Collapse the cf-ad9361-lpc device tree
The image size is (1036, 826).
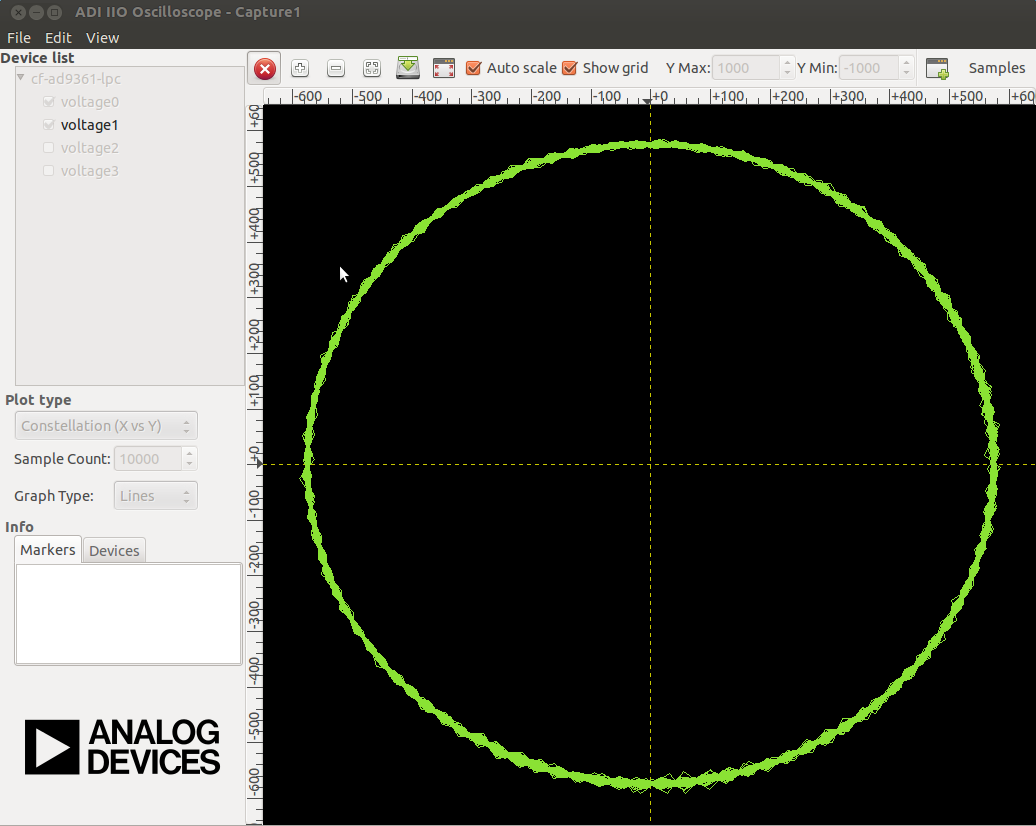[20, 78]
